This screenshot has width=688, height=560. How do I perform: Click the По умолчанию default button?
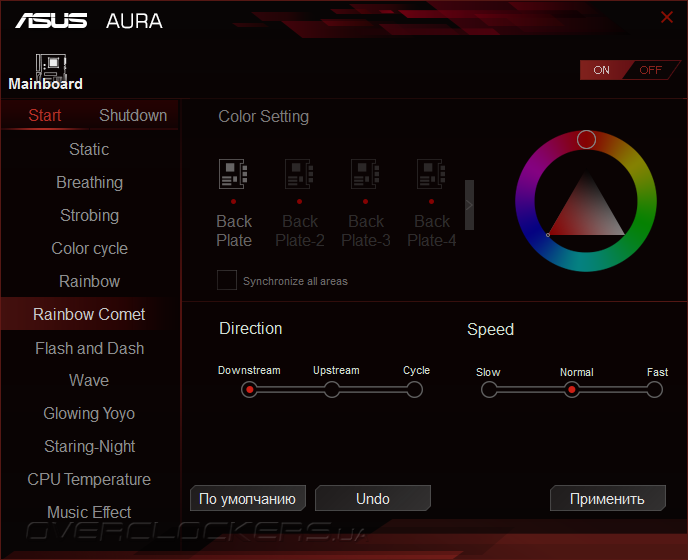pyautogui.click(x=247, y=498)
